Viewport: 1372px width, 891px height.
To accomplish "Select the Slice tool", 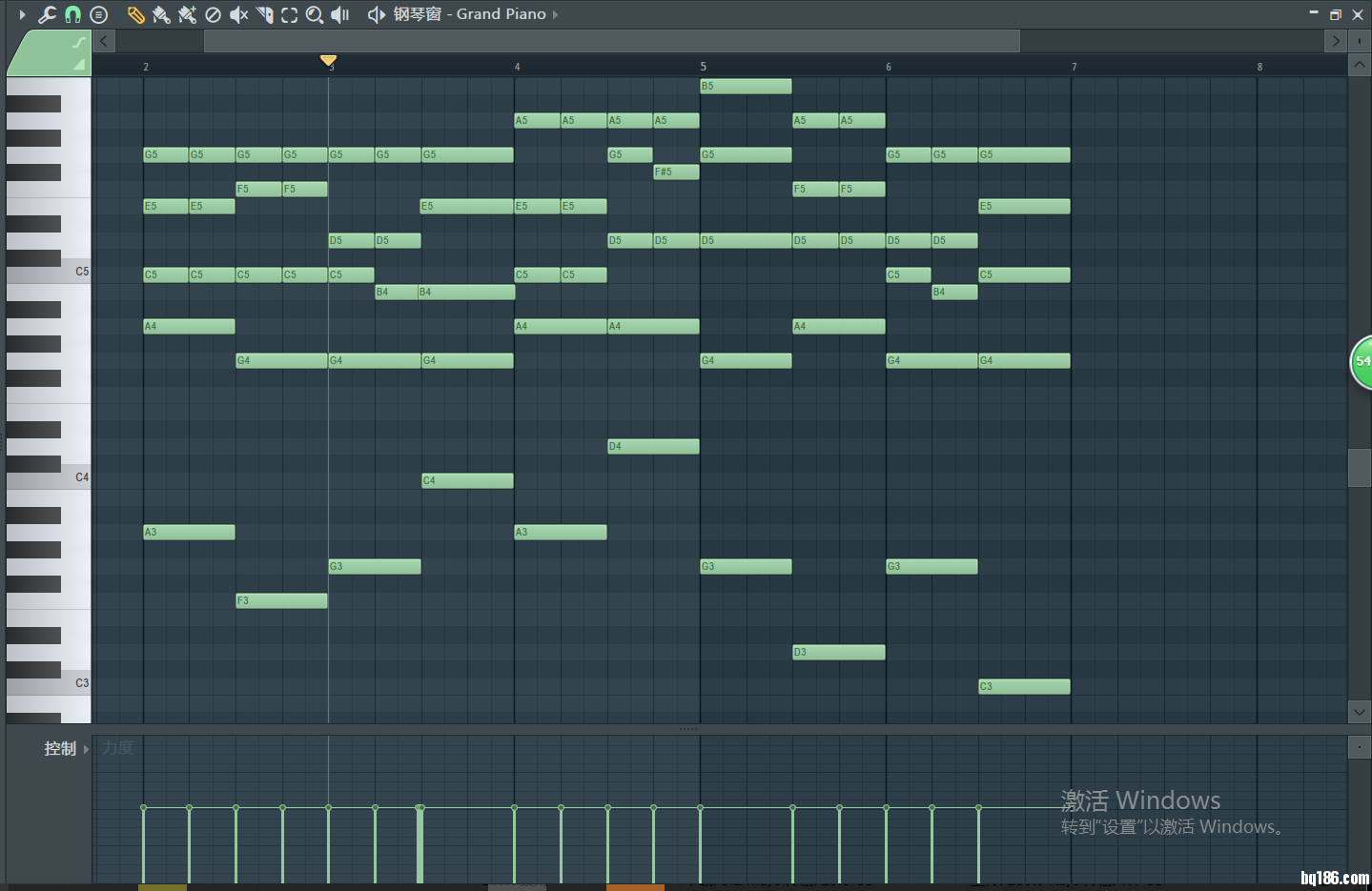I will tap(264, 14).
